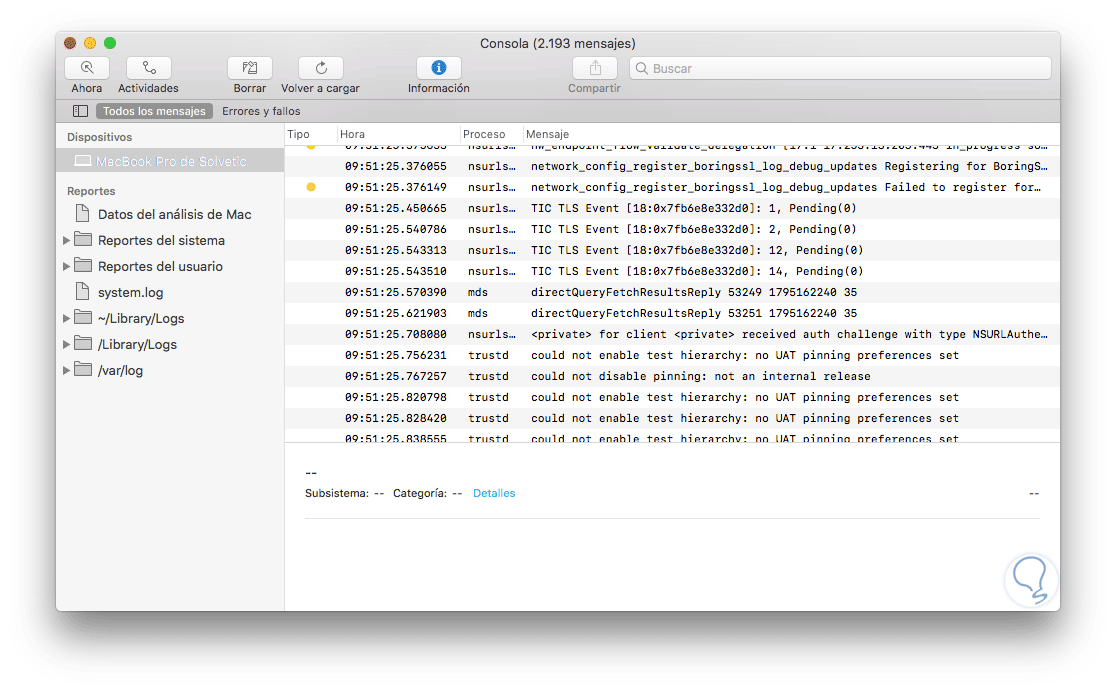The width and height of the screenshot is (1116, 691).
Task: Click the Volver a cargar reload icon
Action: (x=321, y=68)
